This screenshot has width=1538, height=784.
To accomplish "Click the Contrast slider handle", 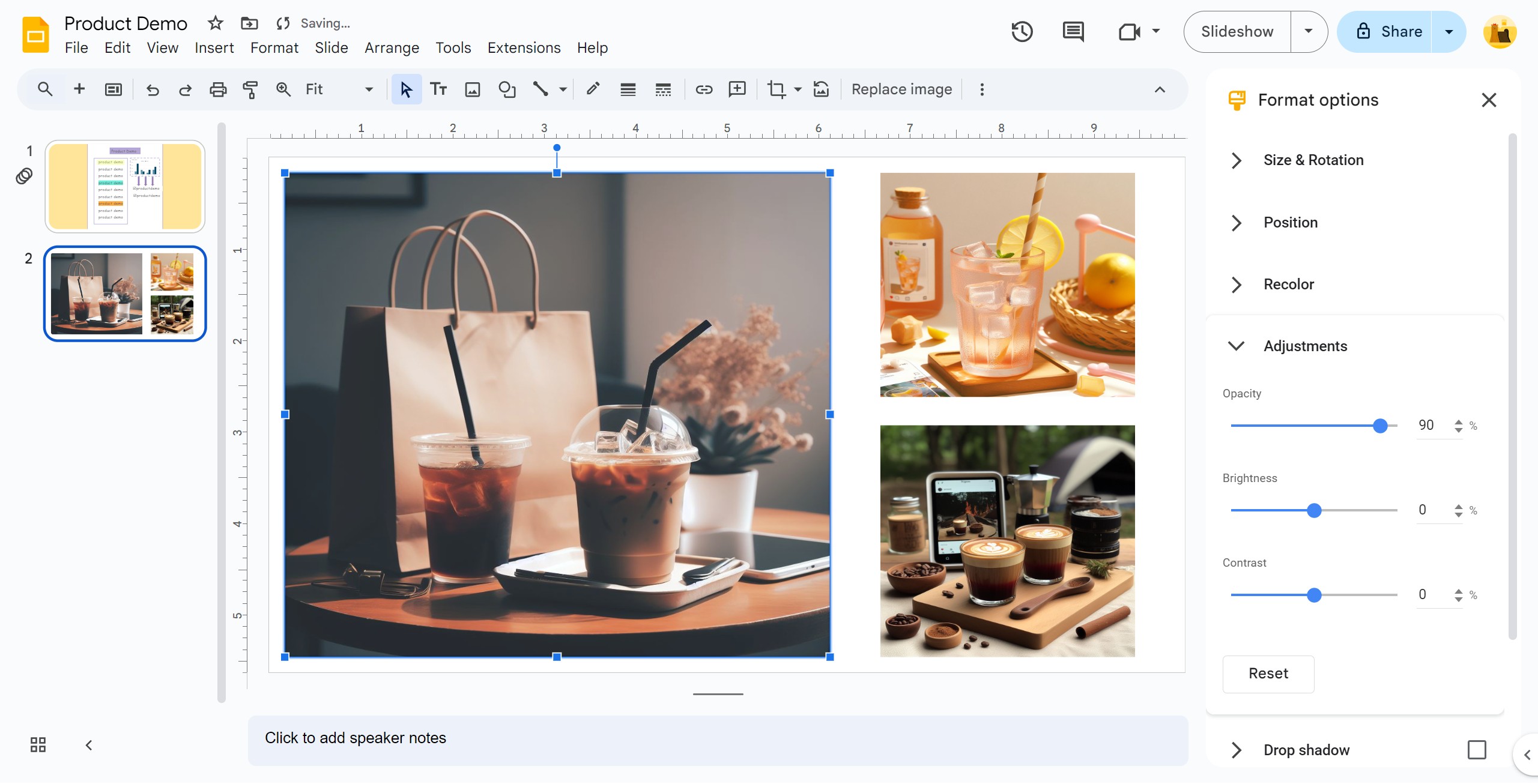I will coord(1314,595).
